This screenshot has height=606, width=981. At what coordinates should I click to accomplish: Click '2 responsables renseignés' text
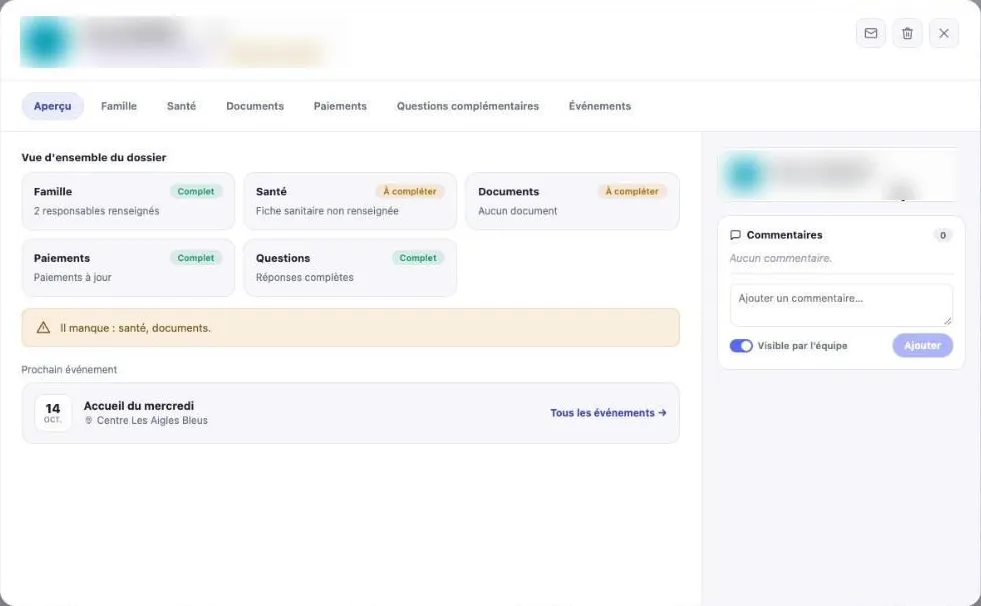[96, 211]
